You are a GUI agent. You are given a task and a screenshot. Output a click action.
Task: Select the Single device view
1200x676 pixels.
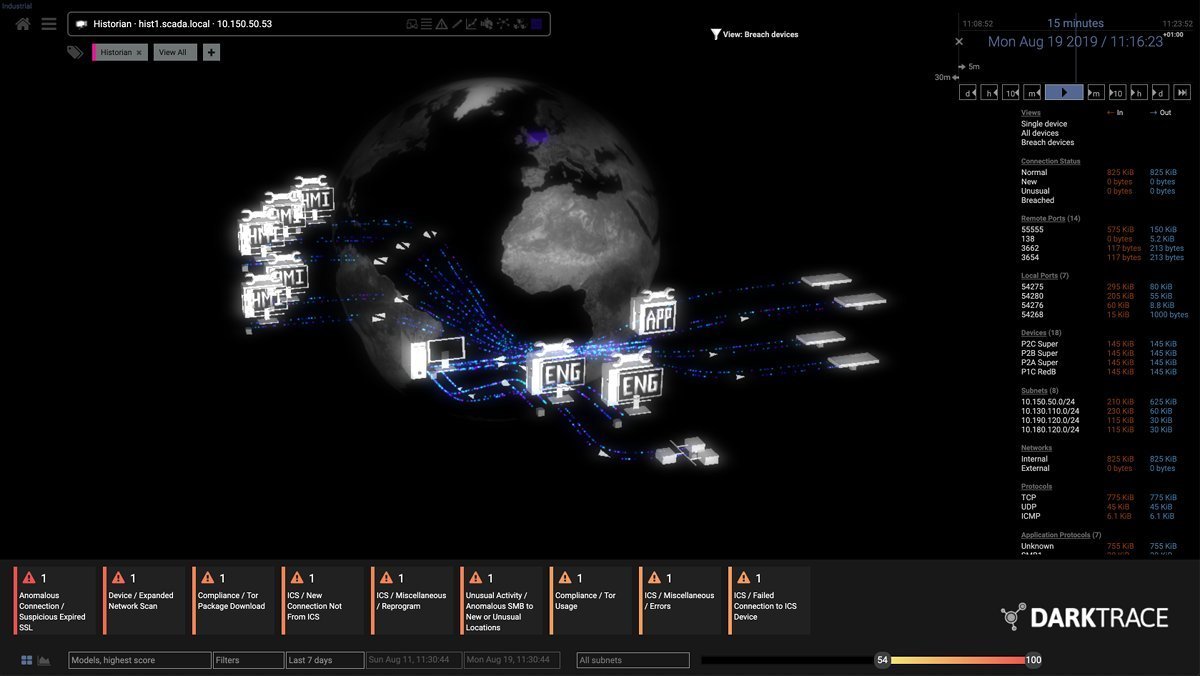point(1044,124)
